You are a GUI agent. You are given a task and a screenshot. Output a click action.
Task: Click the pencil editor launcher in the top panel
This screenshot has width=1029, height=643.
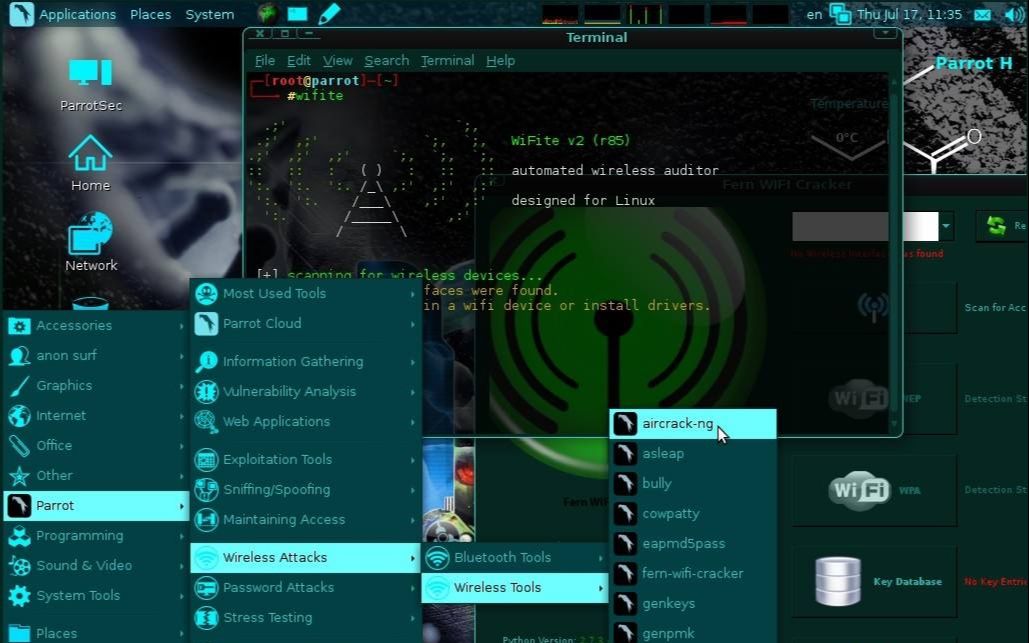click(329, 13)
